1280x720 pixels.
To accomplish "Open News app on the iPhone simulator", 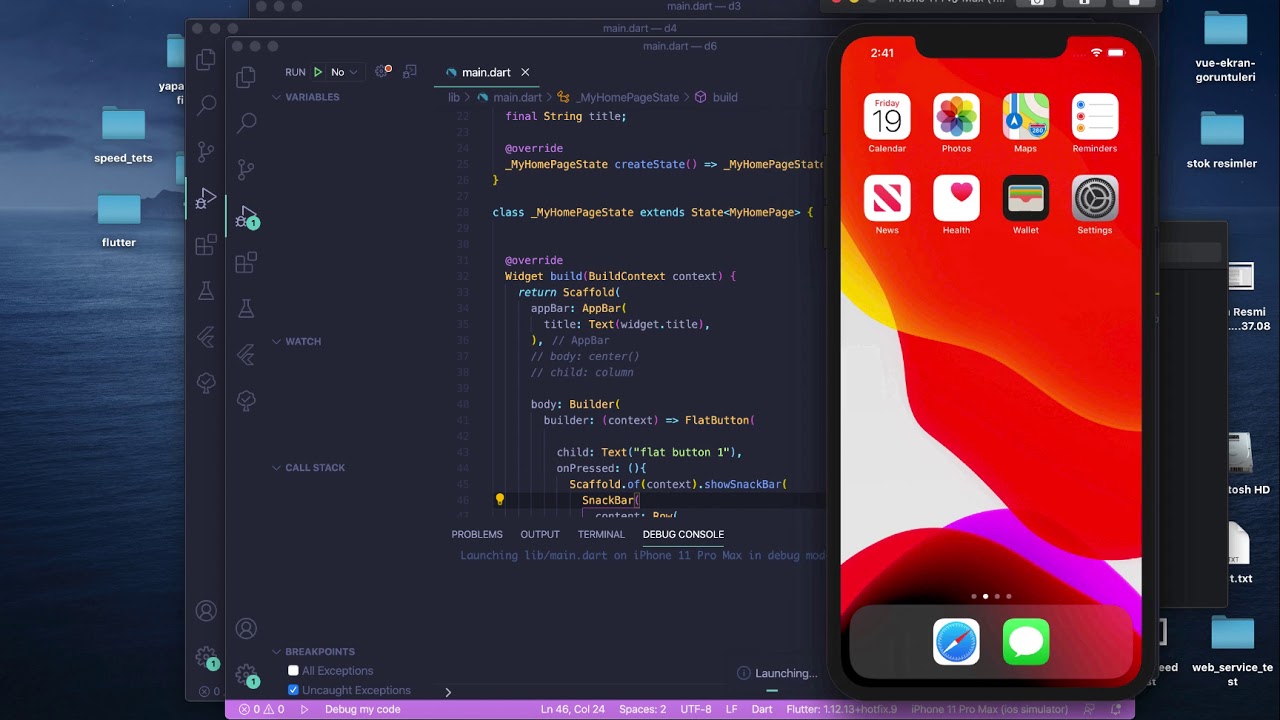I will tap(887, 198).
